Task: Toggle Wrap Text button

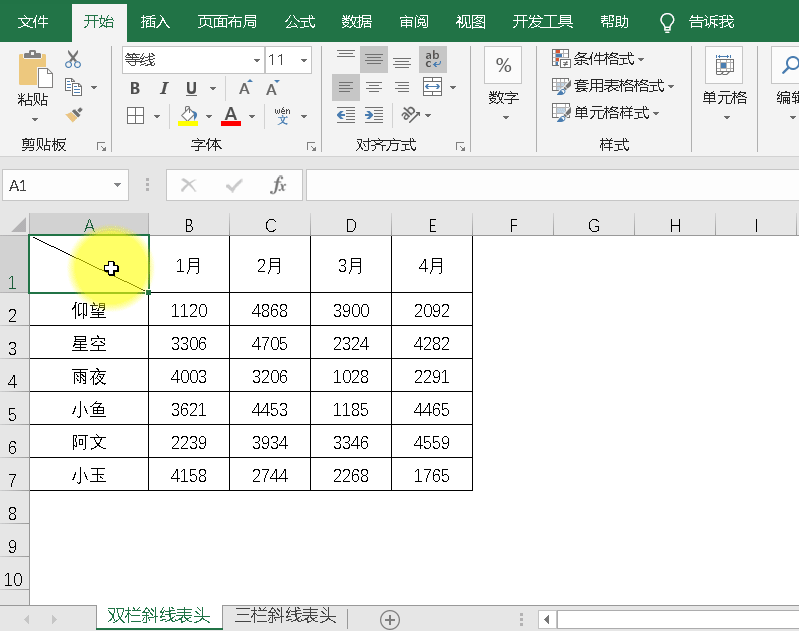Action: (433, 60)
